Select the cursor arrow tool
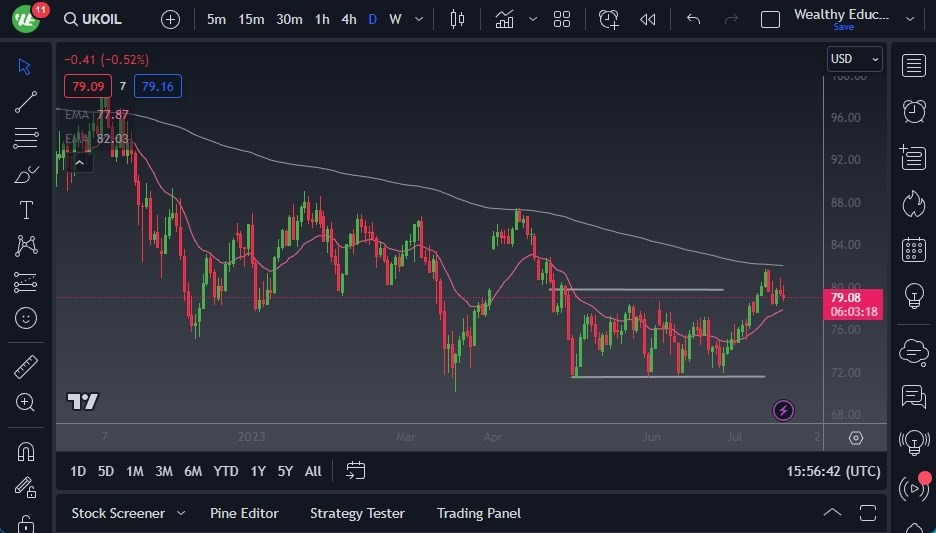This screenshot has height=533, width=936. pyautogui.click(x=24, y=66)
